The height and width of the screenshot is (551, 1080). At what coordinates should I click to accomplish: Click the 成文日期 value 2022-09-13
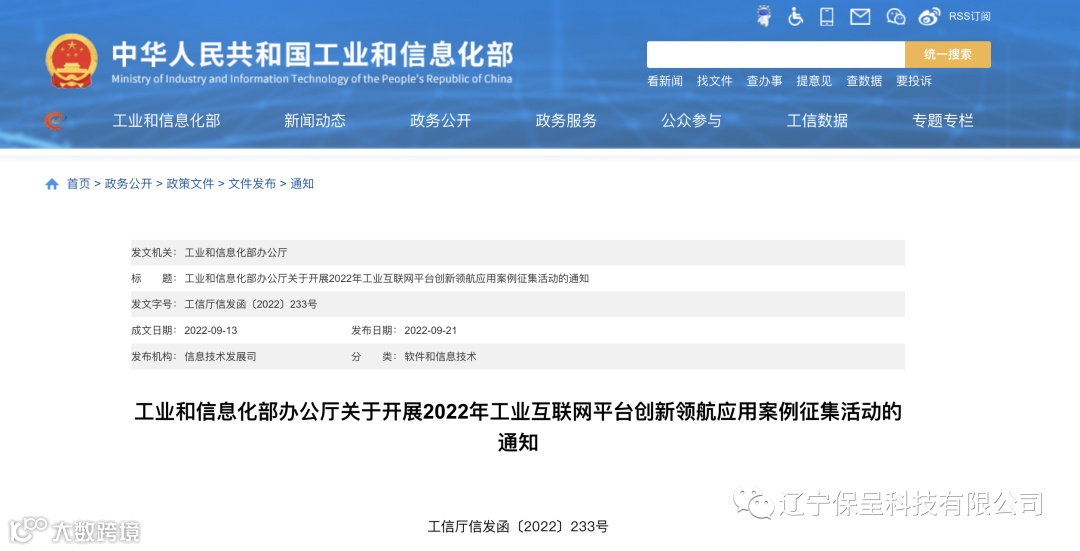tap(211, 331)
